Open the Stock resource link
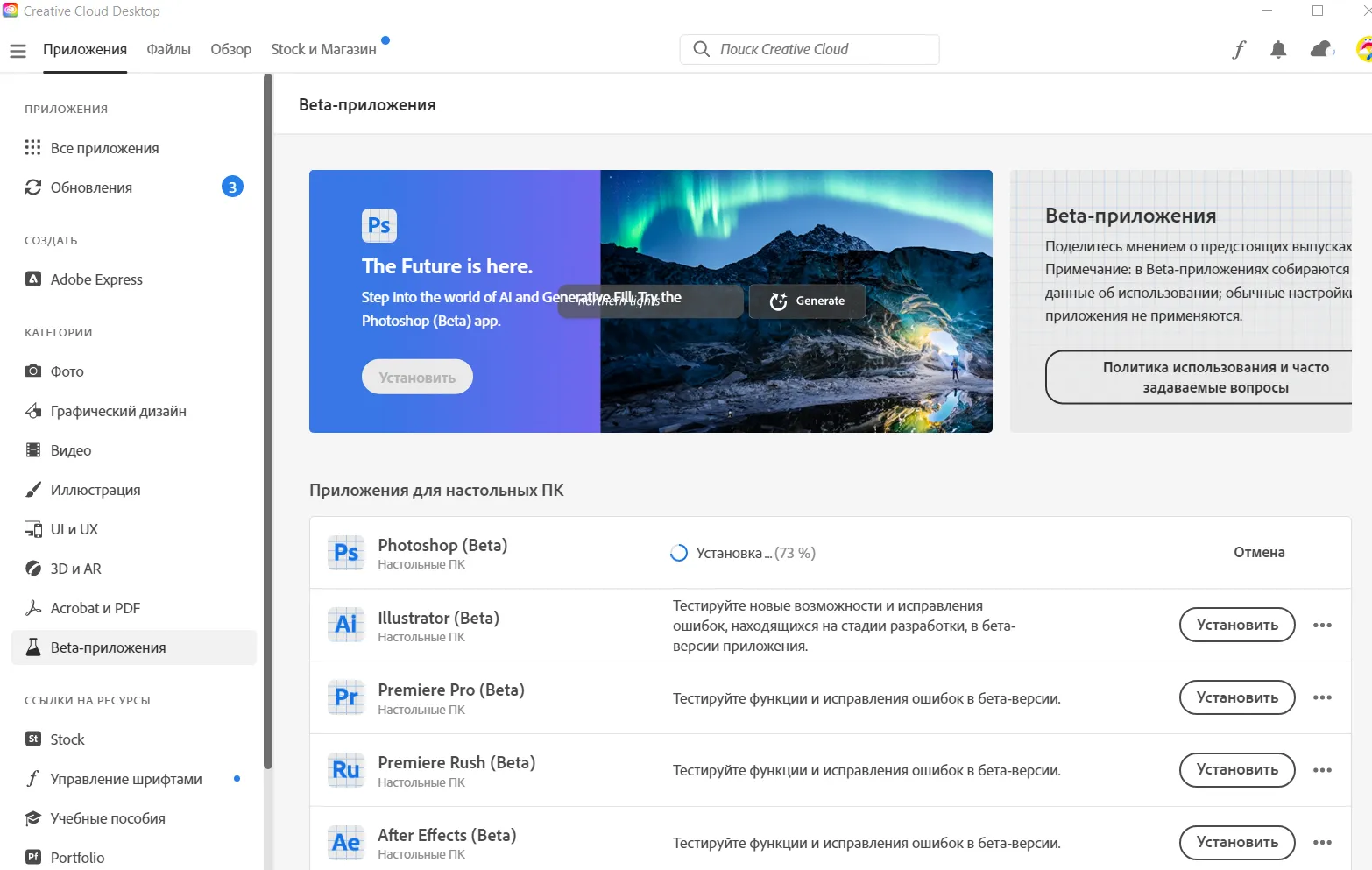This screenshot has height=870, width=1372. pyautogui.click(x=134, y=739)
